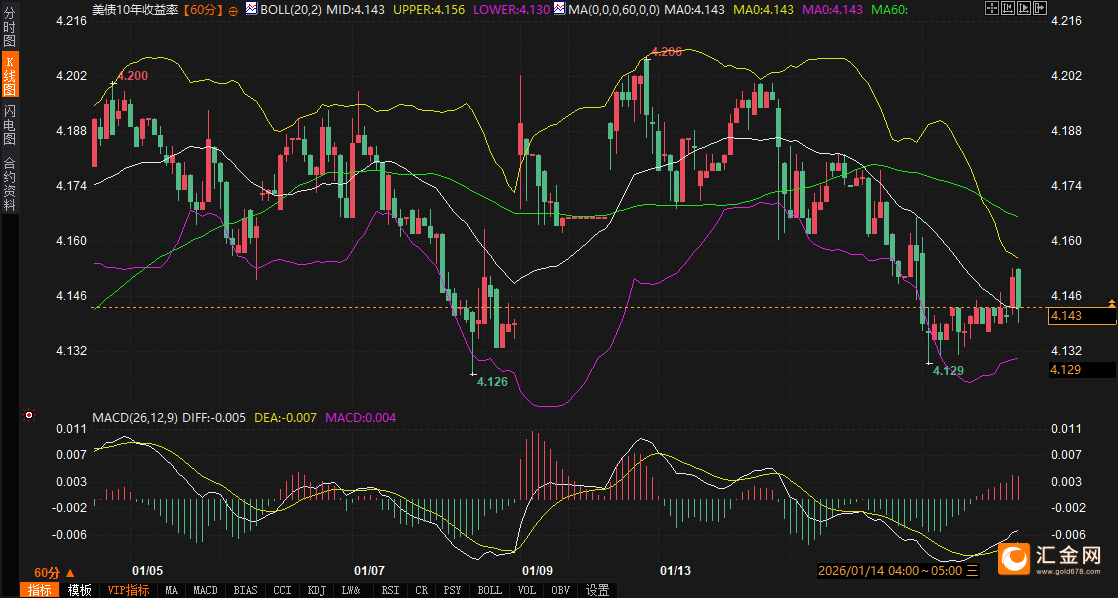This screenshot has width=1118, height=598.
Task: Expand the 合约资料 panel in sidebar
Action: 10,183
